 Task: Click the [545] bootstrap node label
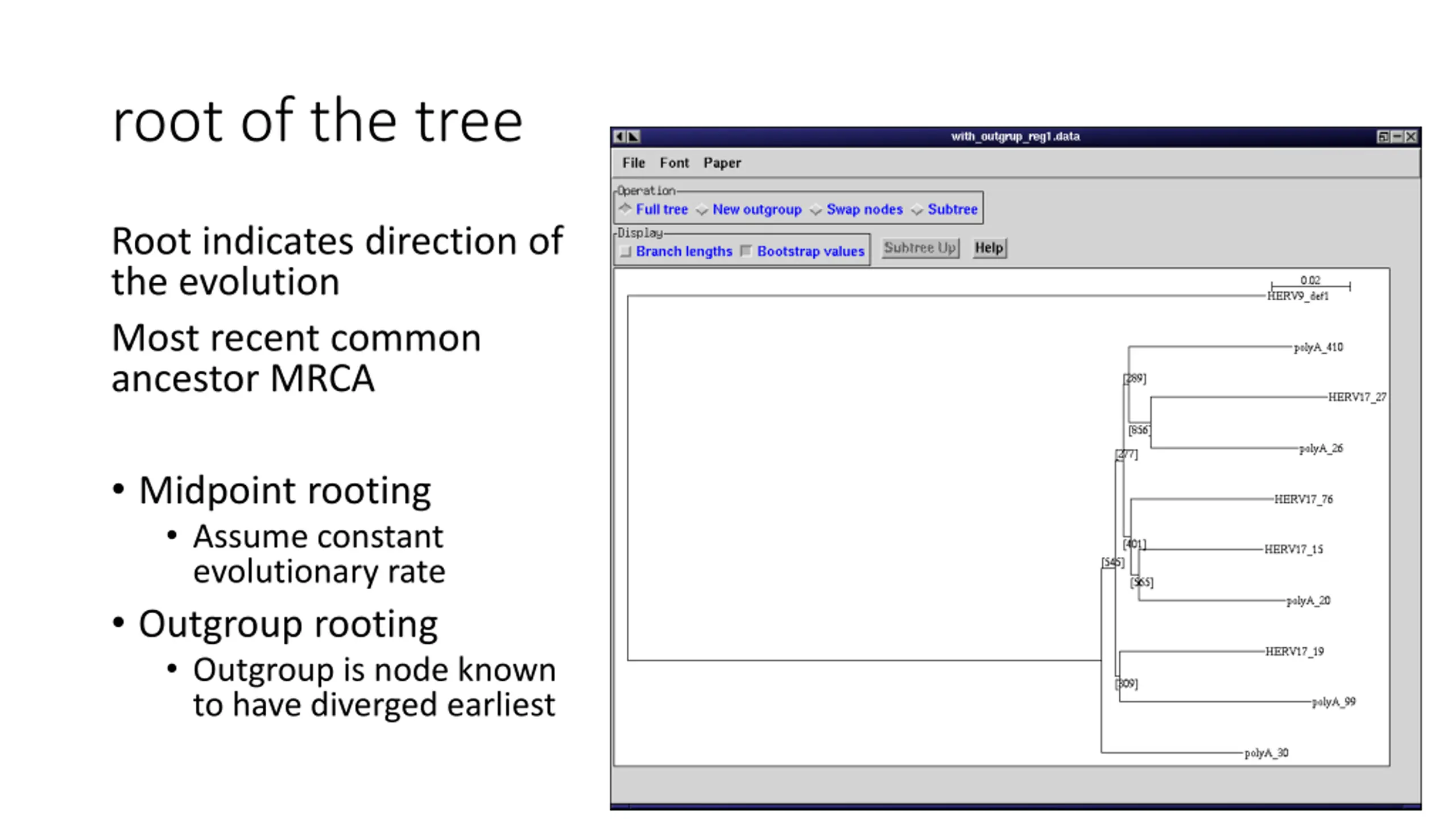click(1113, 562)
